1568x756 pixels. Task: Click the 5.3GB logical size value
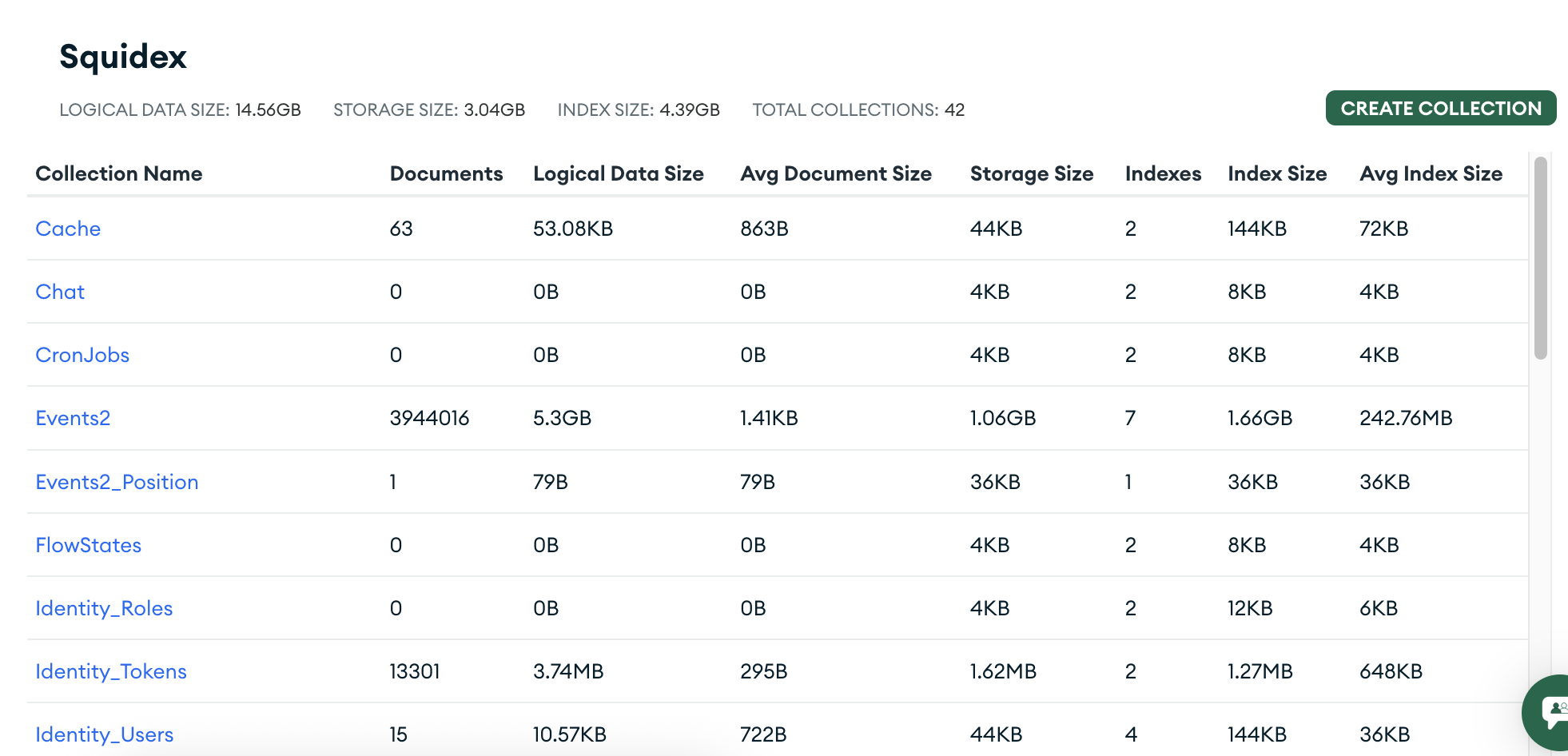click(x=562, y=418)
